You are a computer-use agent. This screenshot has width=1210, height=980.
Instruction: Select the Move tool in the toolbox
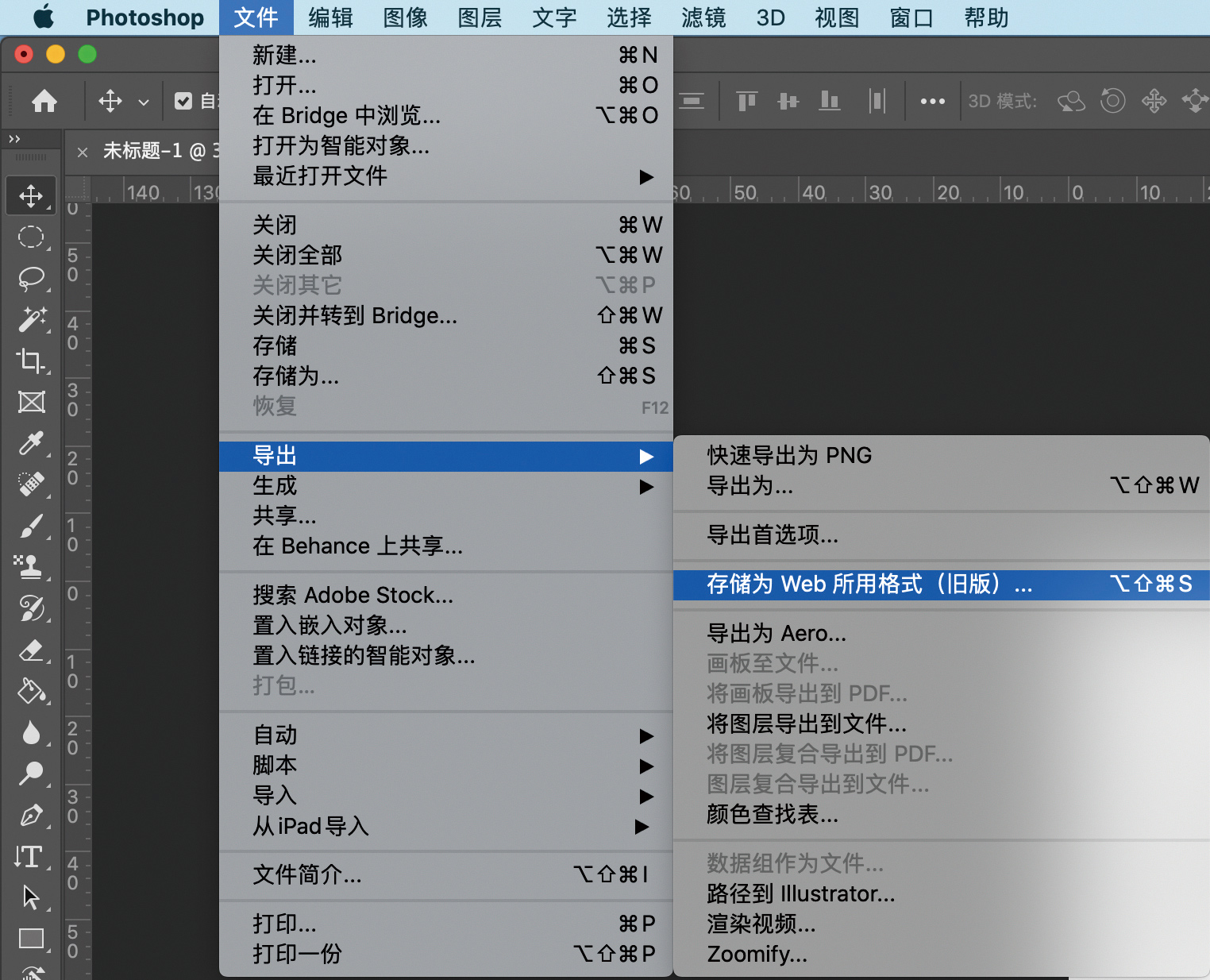click(x=31, y=195)
